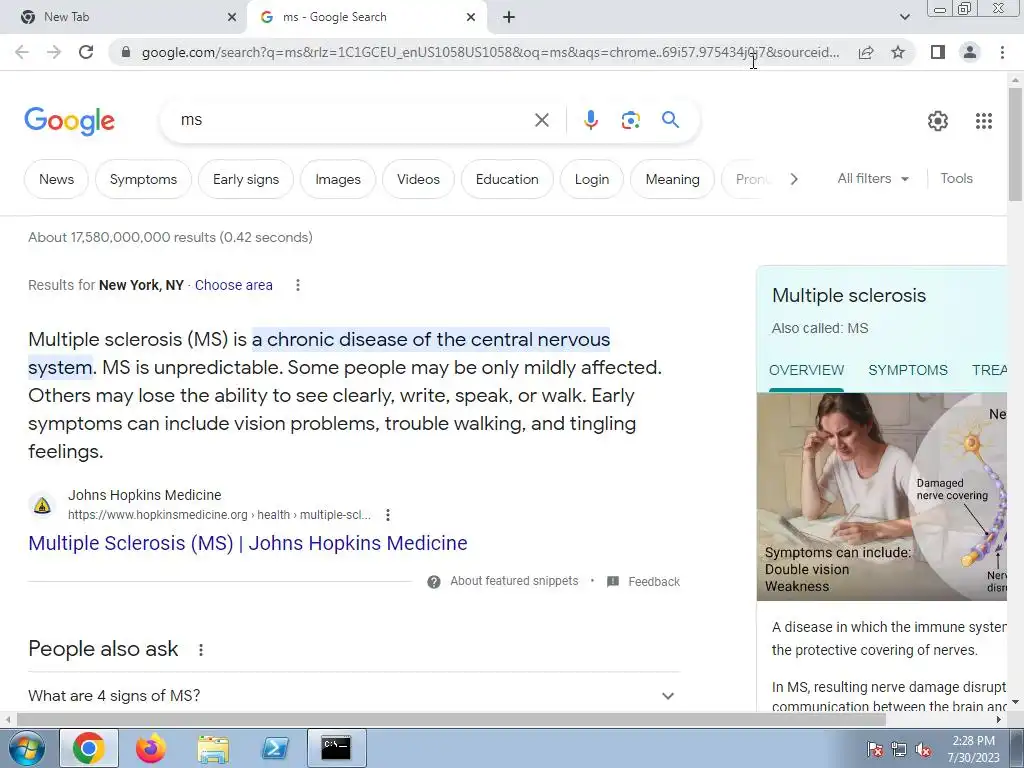Open File Explorer from the taskbar
Image resolution: width=1024 pixels, height=768 pixels.
pos(213,748)
